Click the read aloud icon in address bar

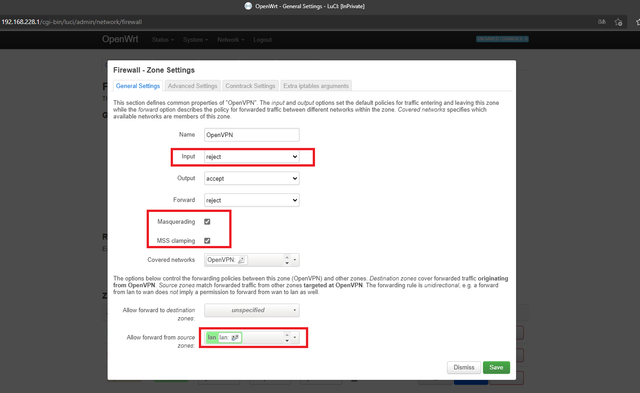click(602, 22)
